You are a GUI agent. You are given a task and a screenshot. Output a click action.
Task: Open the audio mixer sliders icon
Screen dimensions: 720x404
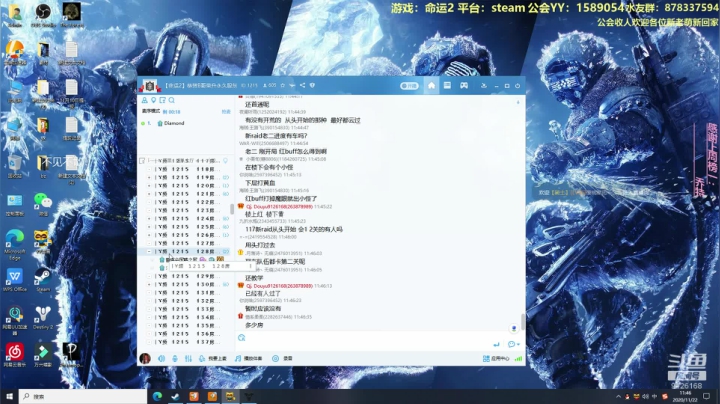coord(188,359)
